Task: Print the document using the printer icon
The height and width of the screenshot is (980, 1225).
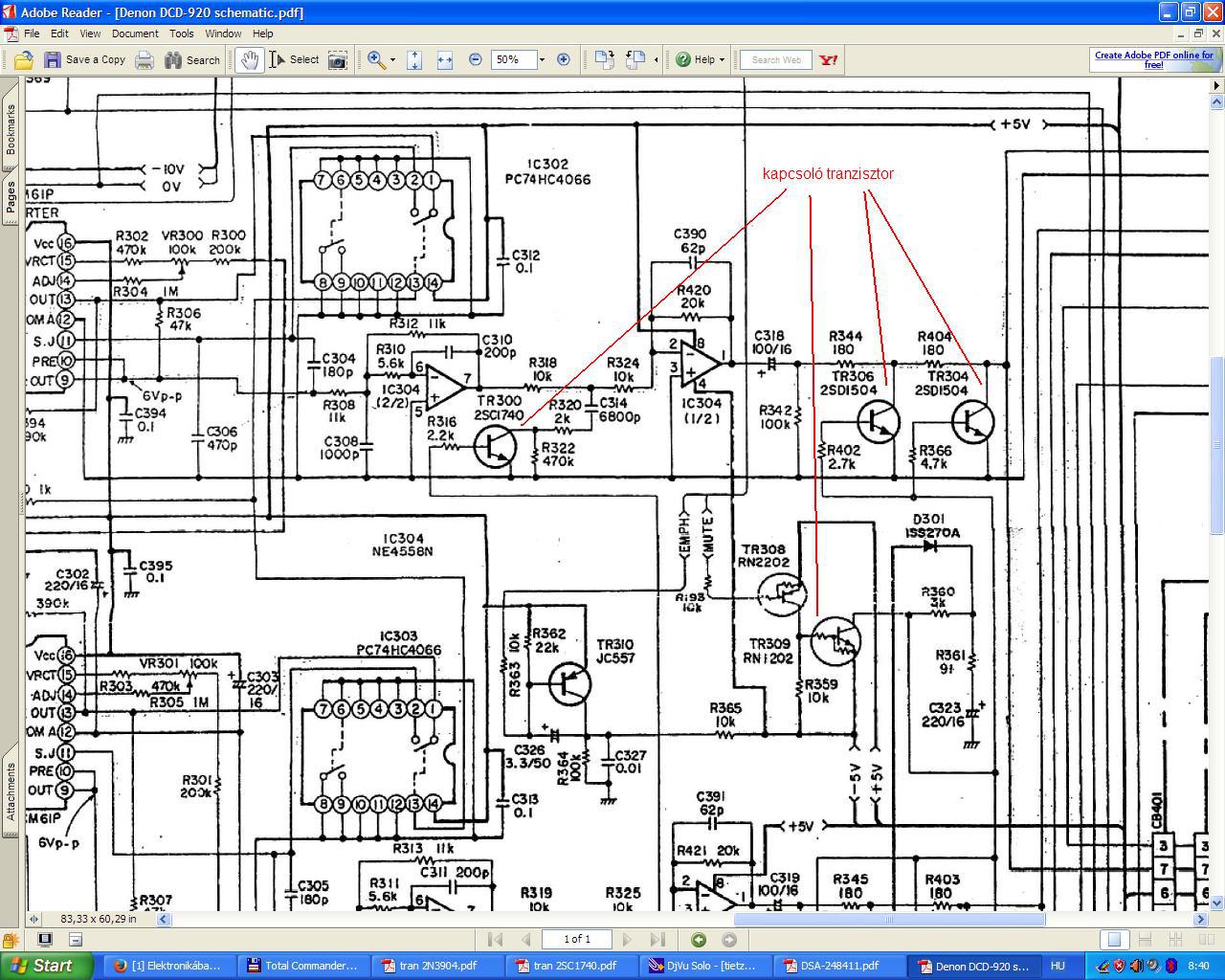Action: point(145,60)
